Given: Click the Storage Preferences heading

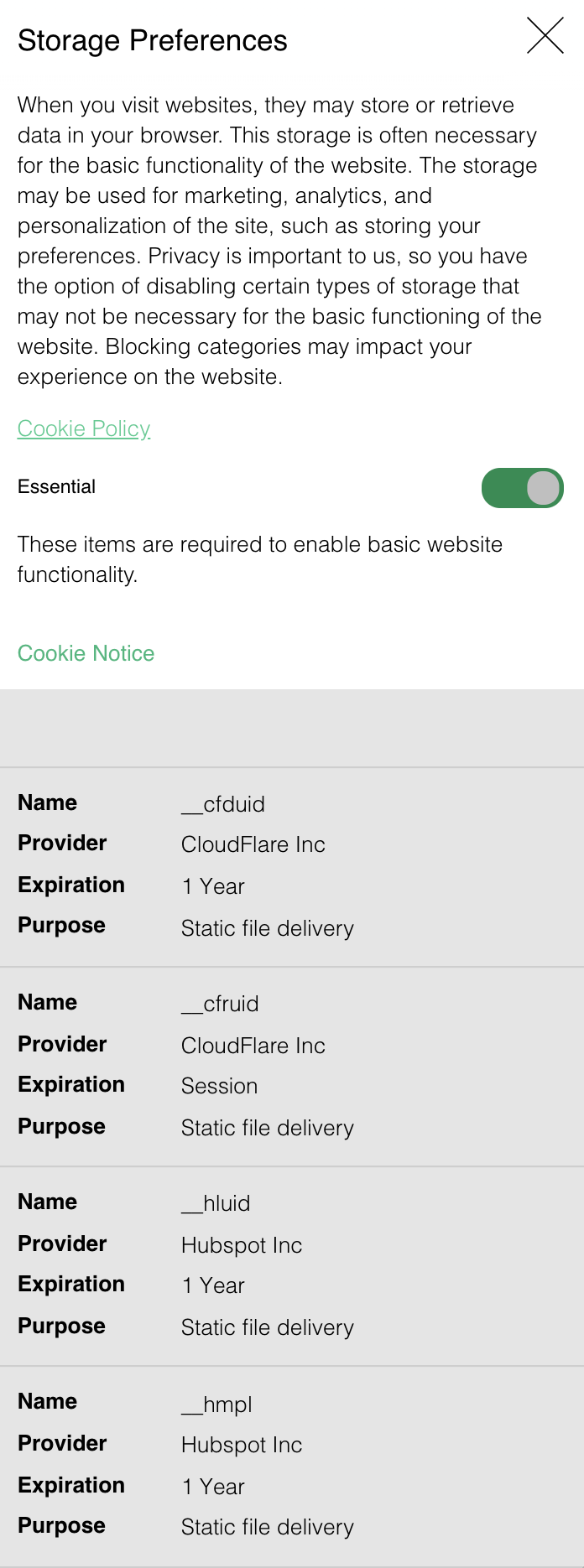Looking at the screenshot, I should click(153, 40).
